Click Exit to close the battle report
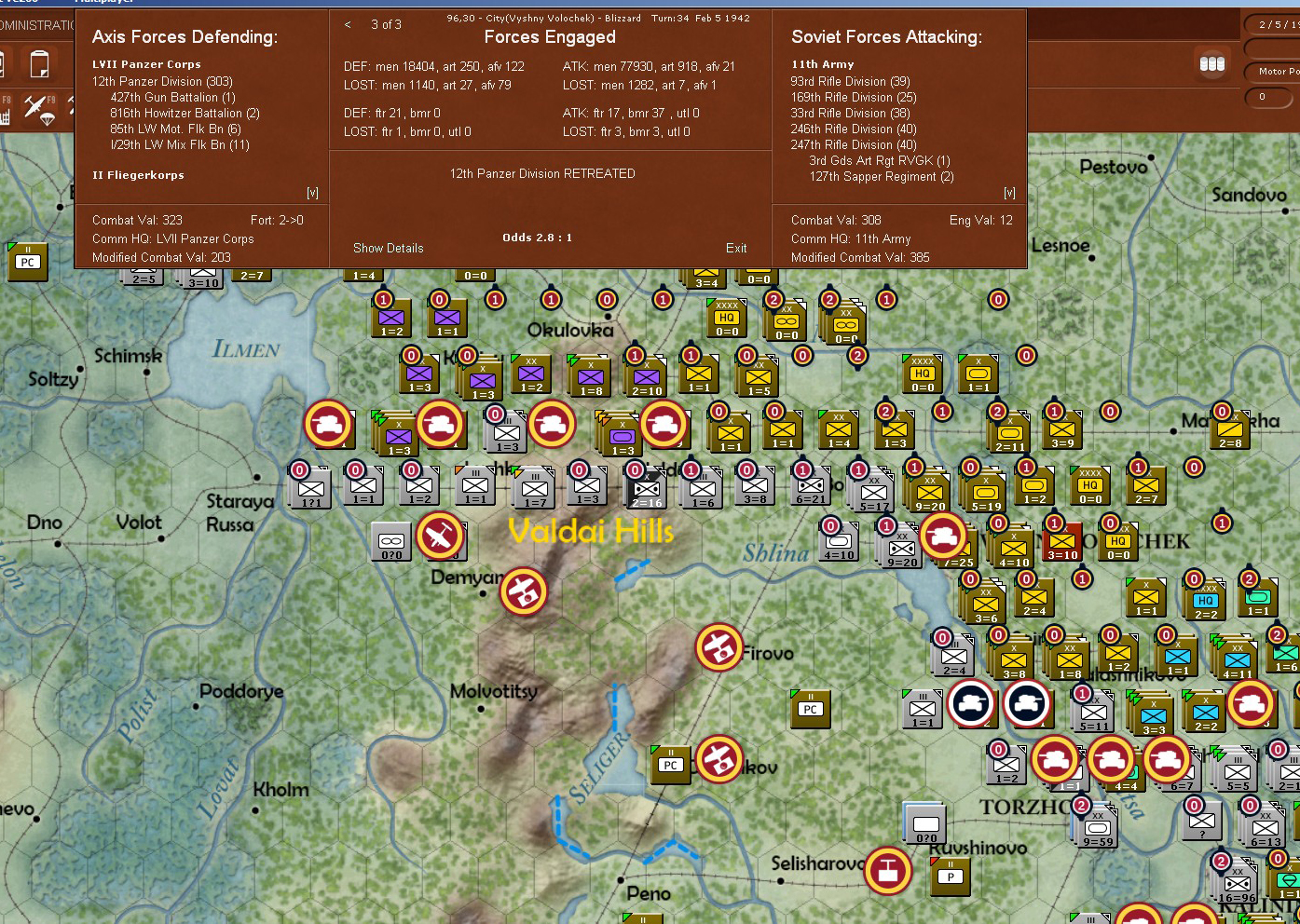 (x=736, y=248)
